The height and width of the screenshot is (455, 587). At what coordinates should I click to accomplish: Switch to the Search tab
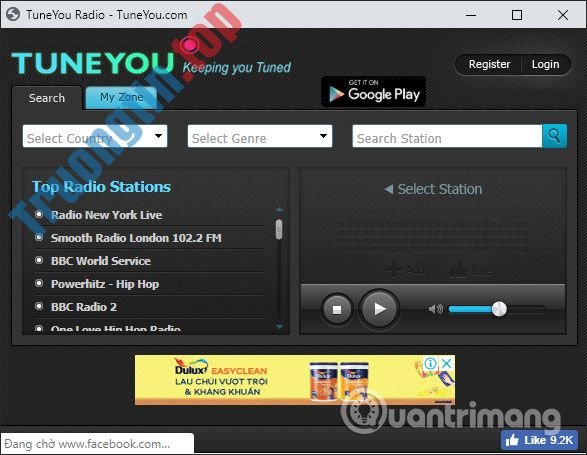pos(47,98)
